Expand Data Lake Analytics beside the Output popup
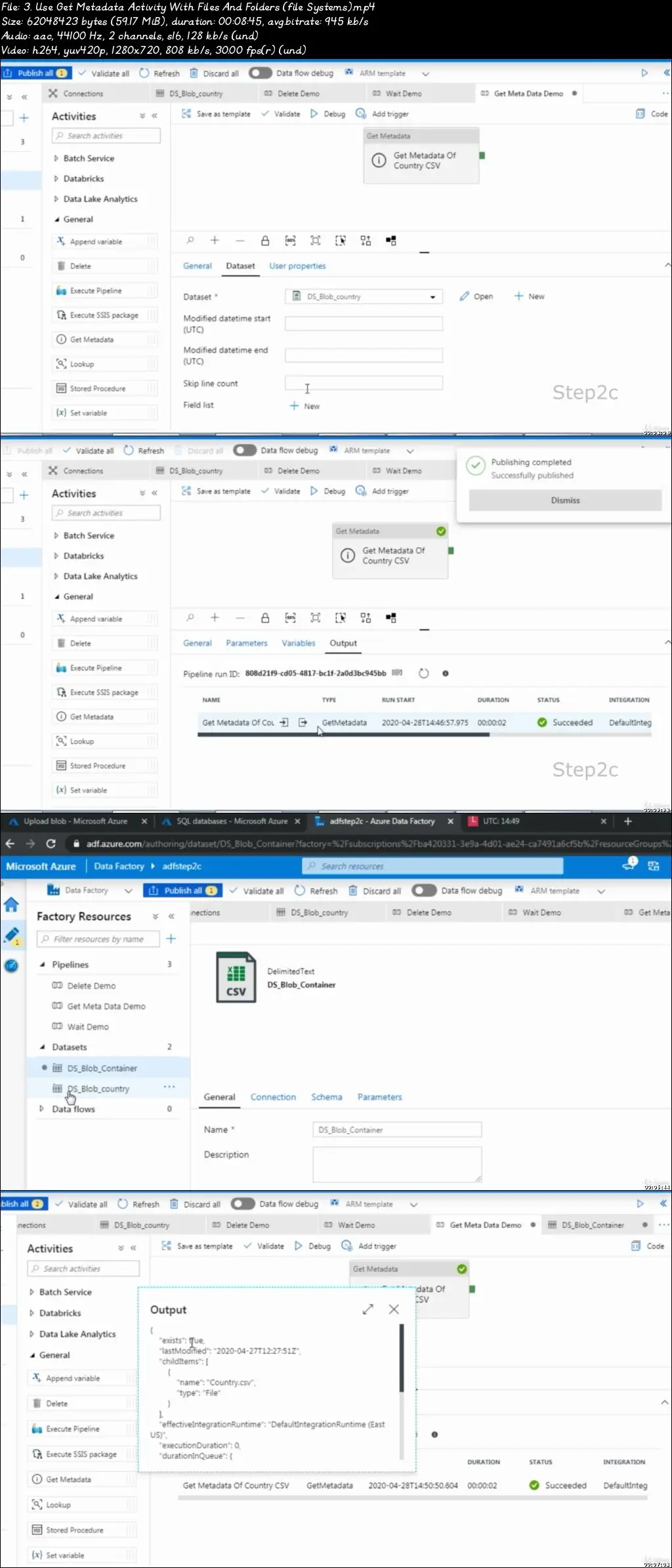Viewport: 672px width, 1568px height. point(31,1334)
